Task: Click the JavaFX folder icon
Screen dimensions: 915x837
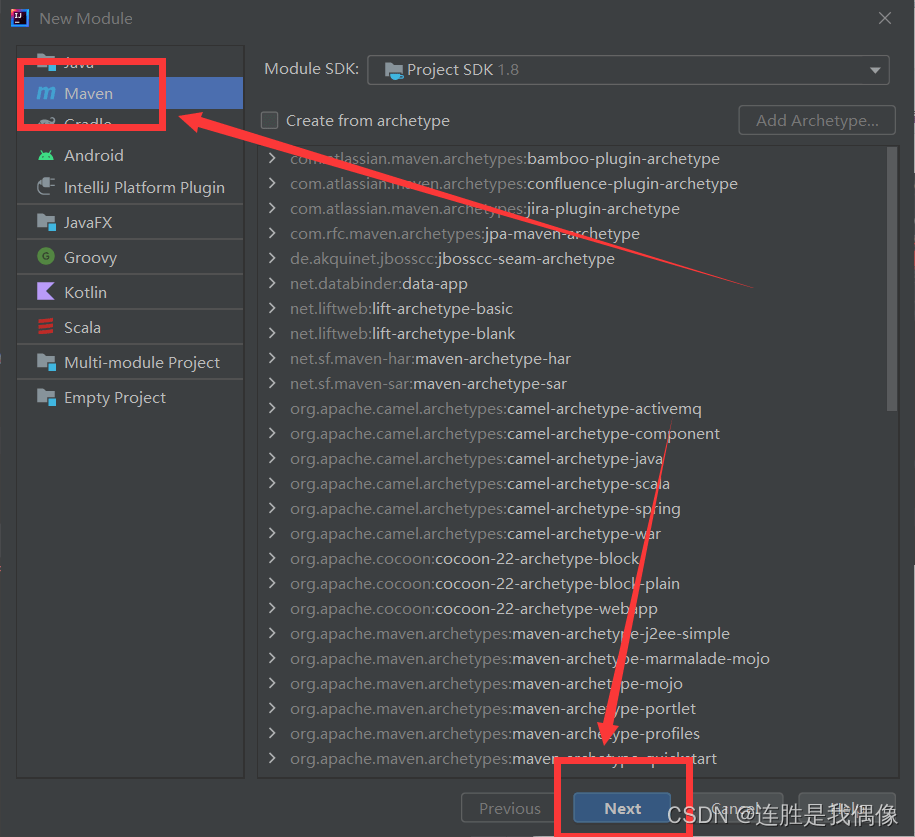Action: tap(46, 222)
